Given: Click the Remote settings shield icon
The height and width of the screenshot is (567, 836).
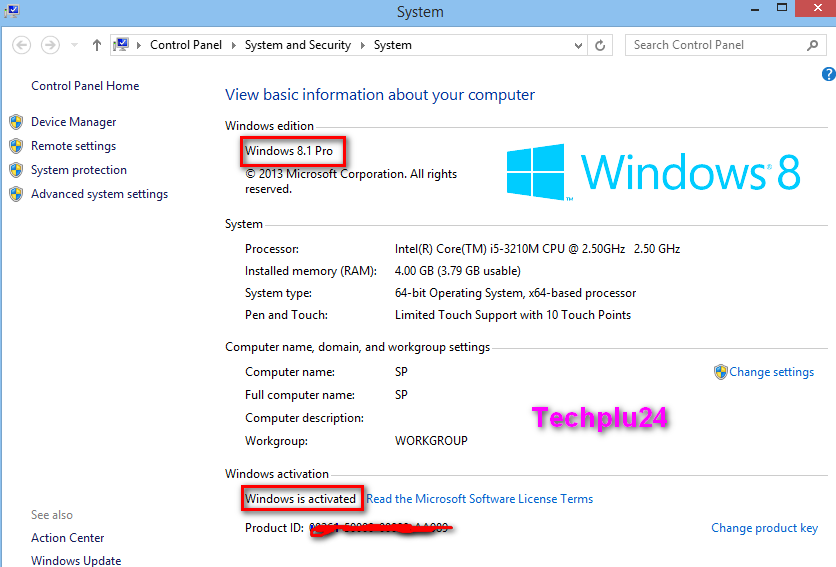Looking at the screenshot, I should click(16, 146).
